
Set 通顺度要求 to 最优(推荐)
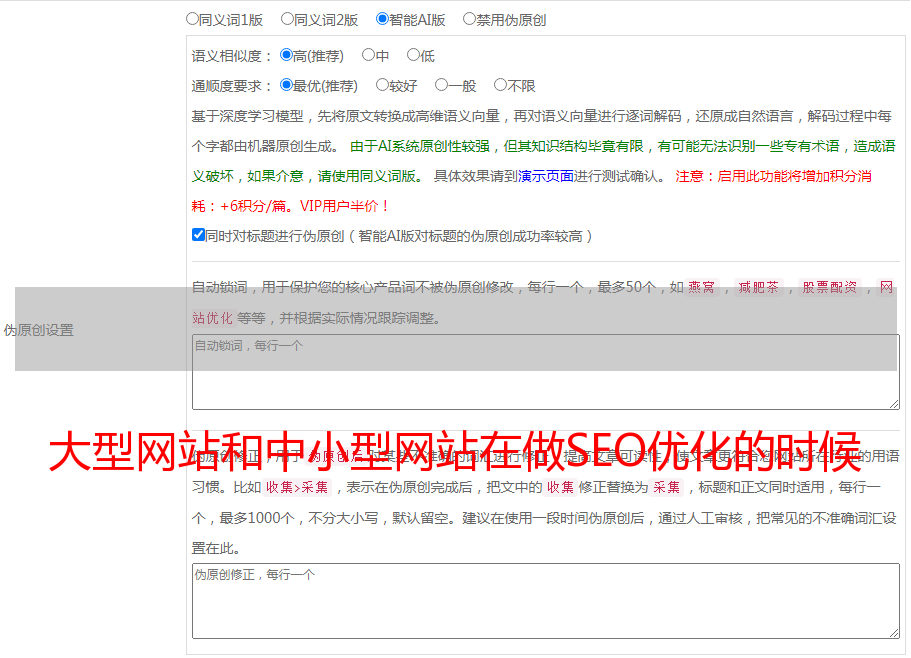coord(286,85)
